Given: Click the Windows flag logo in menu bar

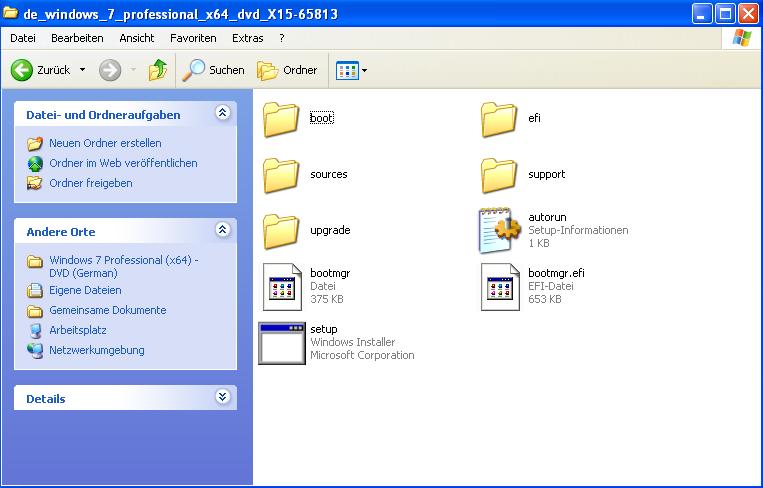Looking at the screenshot, I should 742,38.
